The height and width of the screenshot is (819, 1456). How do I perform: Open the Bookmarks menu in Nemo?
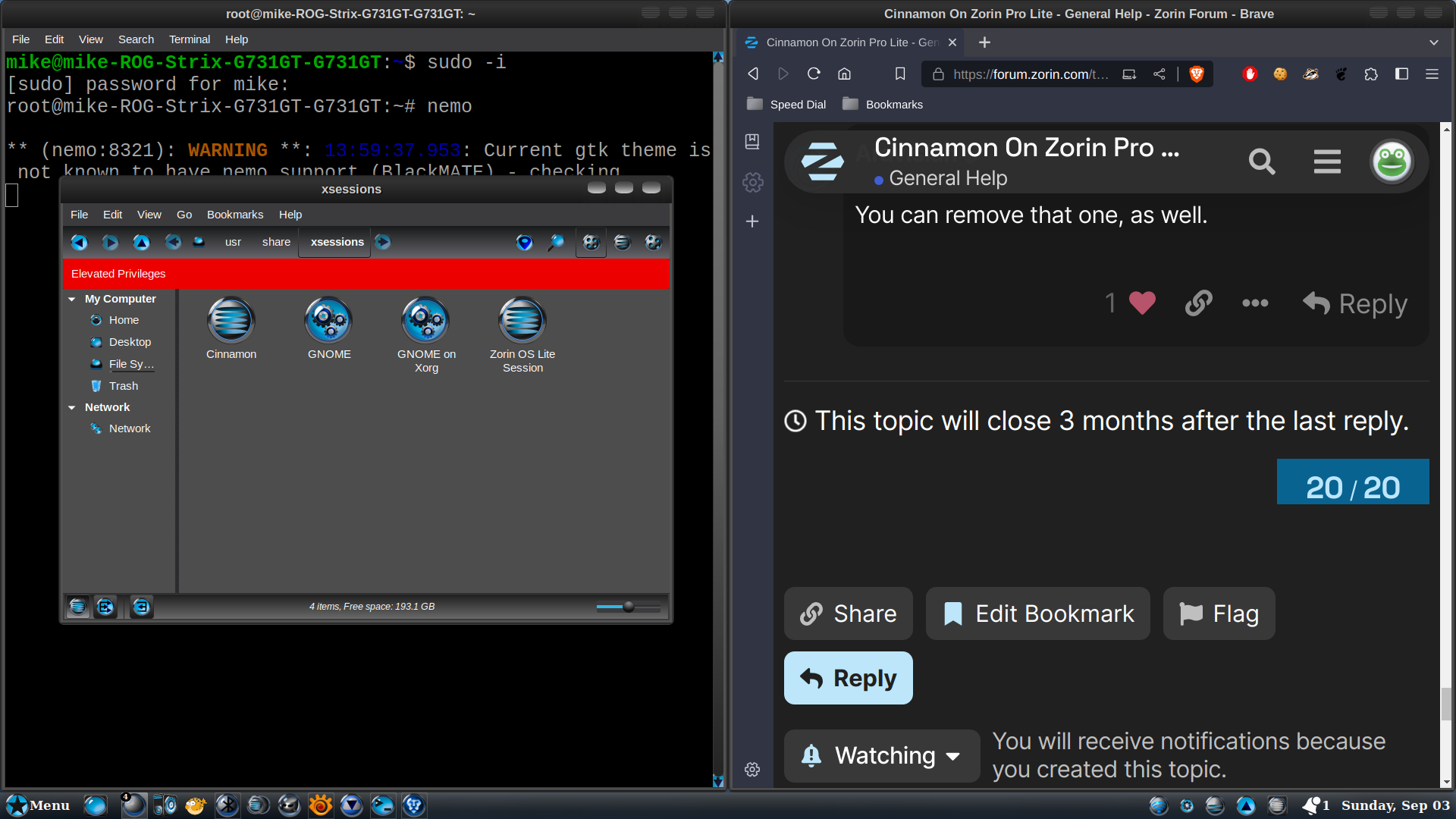(x=235, y=215)
